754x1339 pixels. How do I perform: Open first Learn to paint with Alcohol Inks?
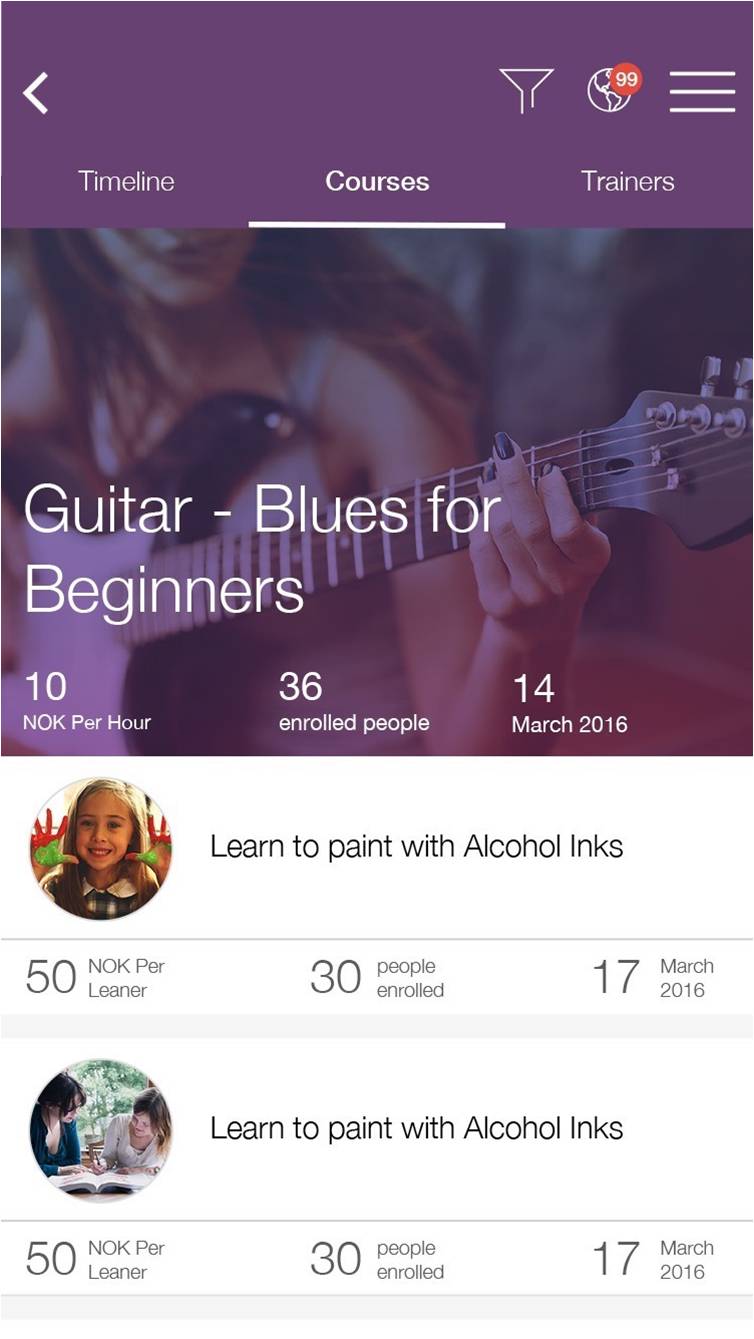click(x=416, y=847)
